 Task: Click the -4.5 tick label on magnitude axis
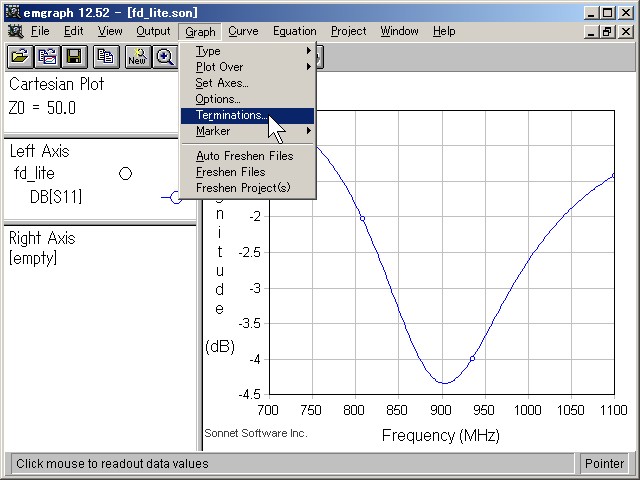pos(249,395)
